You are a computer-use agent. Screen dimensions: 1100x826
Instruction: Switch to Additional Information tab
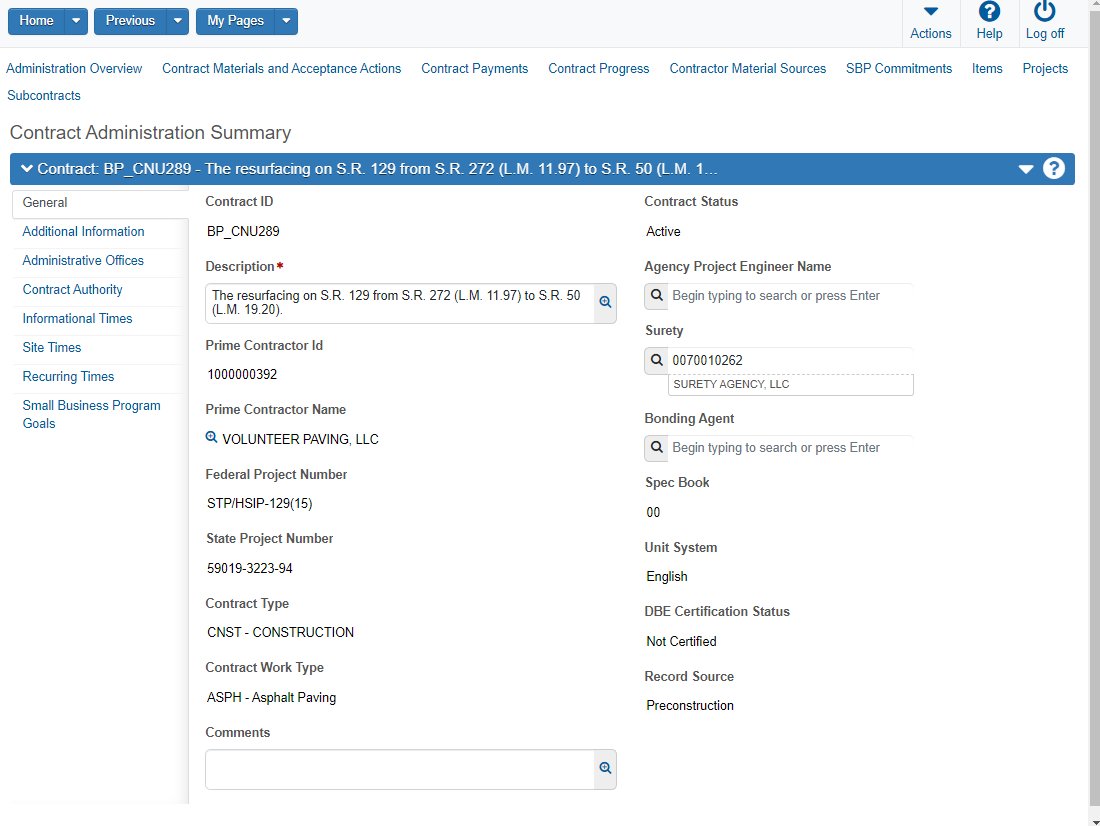[x=83, y=231]
